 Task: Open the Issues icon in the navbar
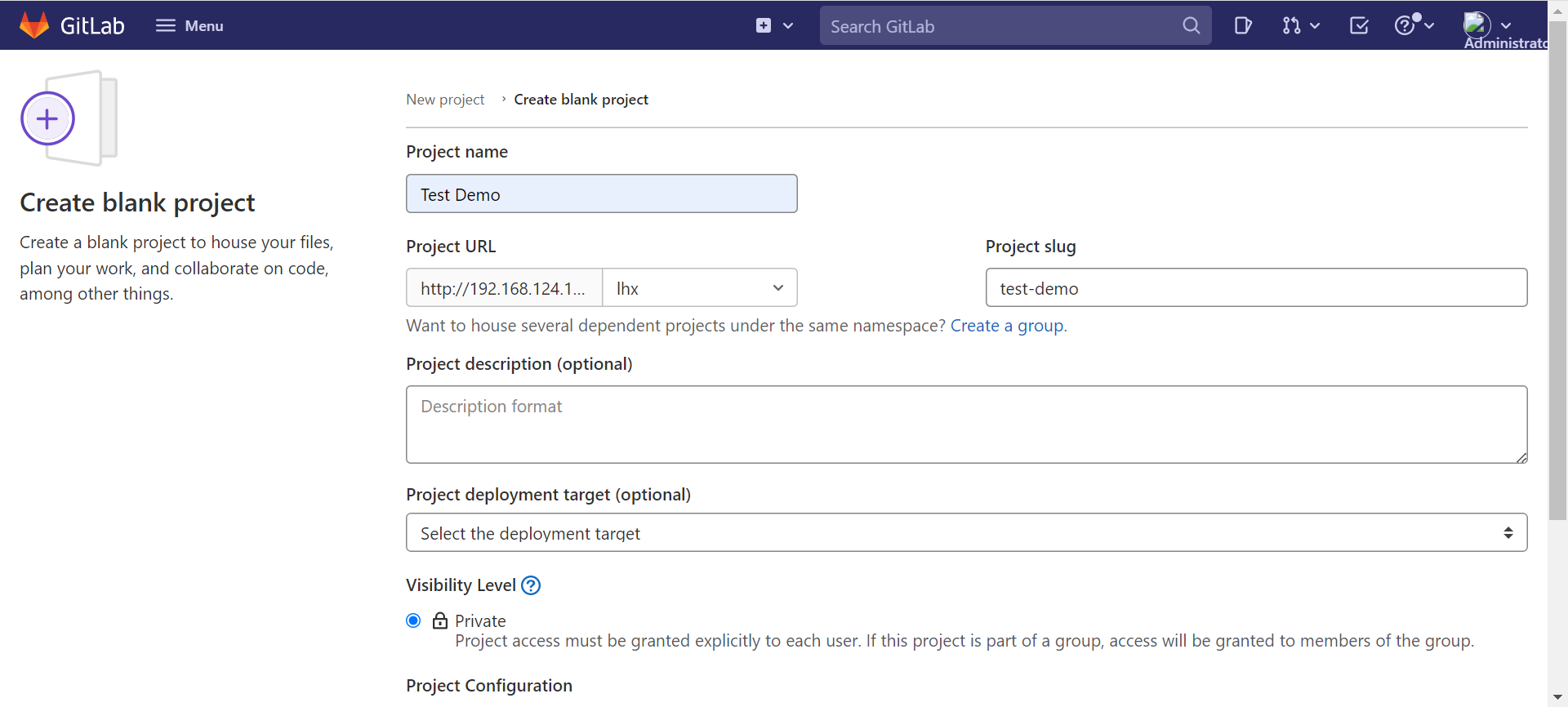pyautogui.click(x=1243, y=26)
